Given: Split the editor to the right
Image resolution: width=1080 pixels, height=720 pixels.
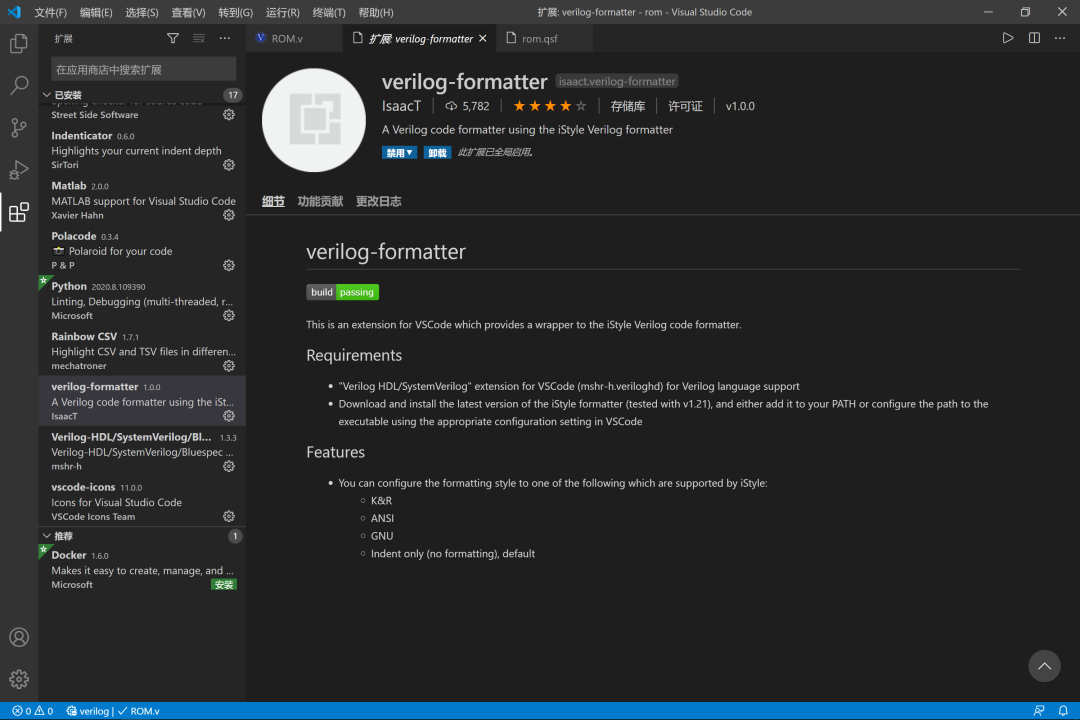Looking at the screenshot, I should tap(1034, 38).
